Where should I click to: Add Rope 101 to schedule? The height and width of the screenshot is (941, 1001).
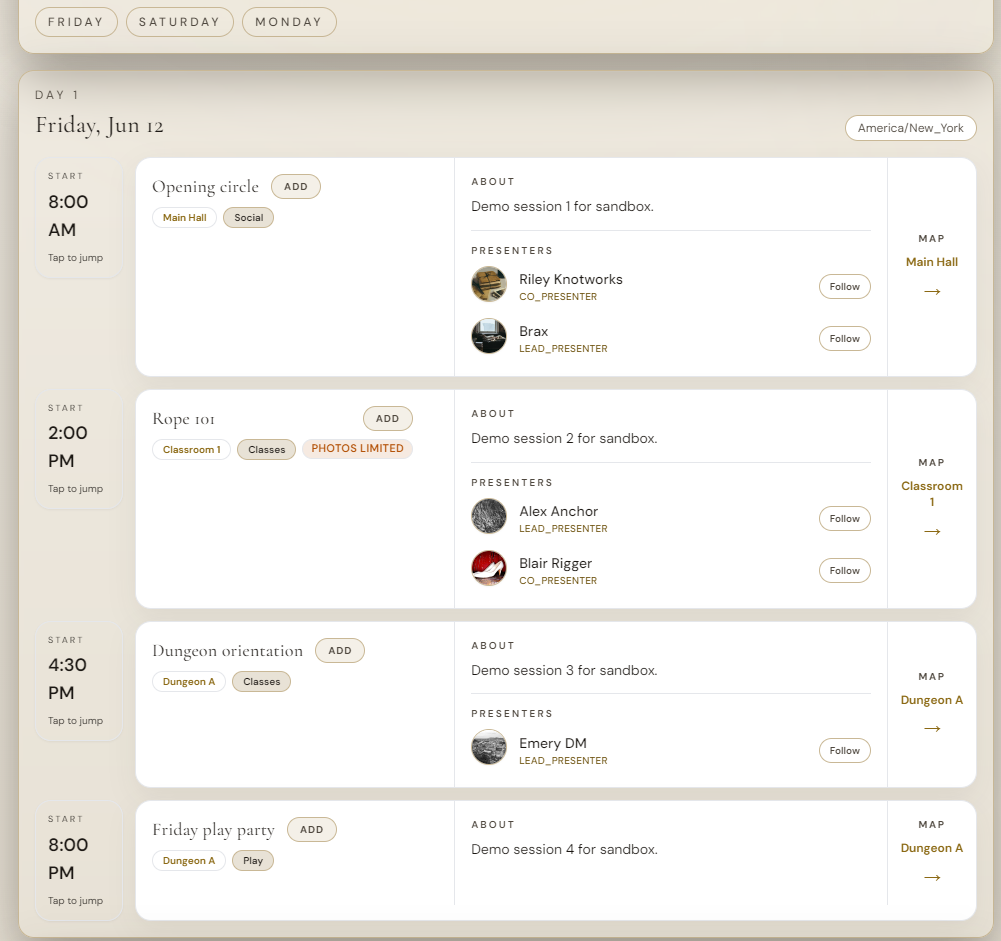(x=388, y=419)
